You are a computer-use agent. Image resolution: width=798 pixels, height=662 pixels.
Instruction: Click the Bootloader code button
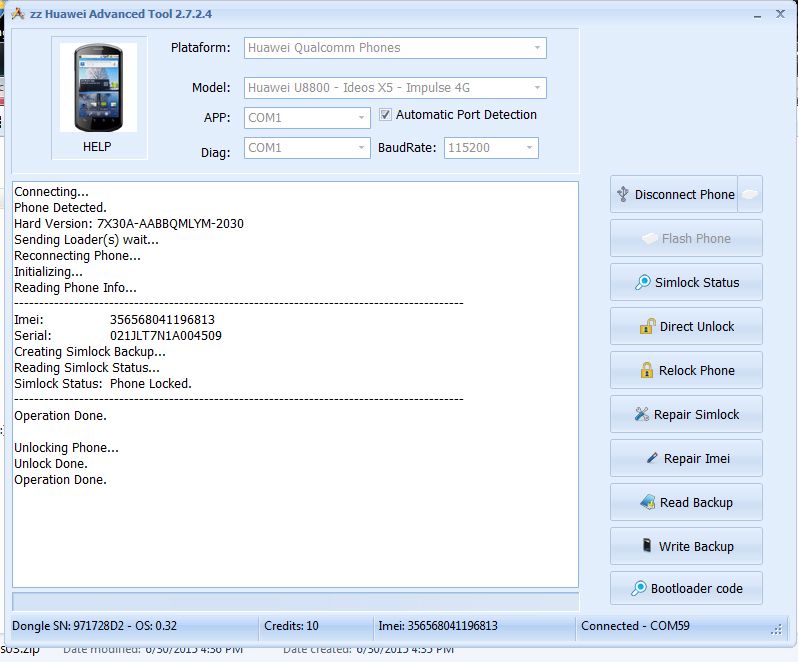(686, 588)
